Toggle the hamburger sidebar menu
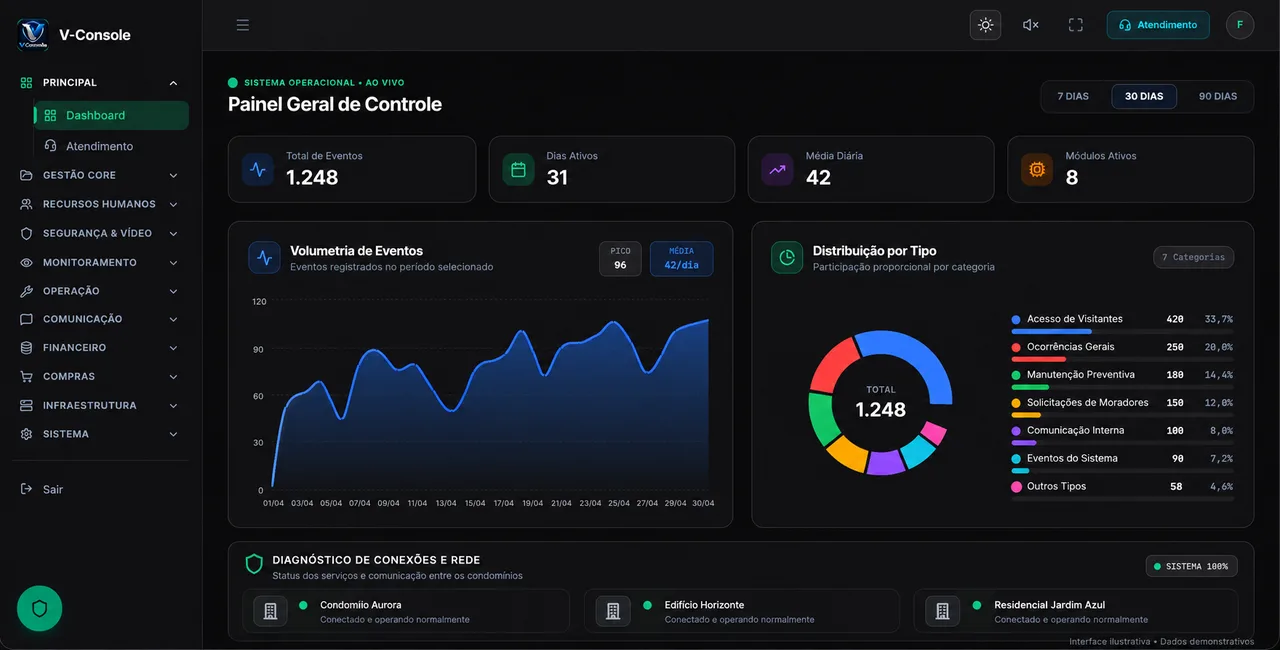Image resolution: width=1280 pixels, height=650 pixels. pyautogui.click(x=243, y=25)
